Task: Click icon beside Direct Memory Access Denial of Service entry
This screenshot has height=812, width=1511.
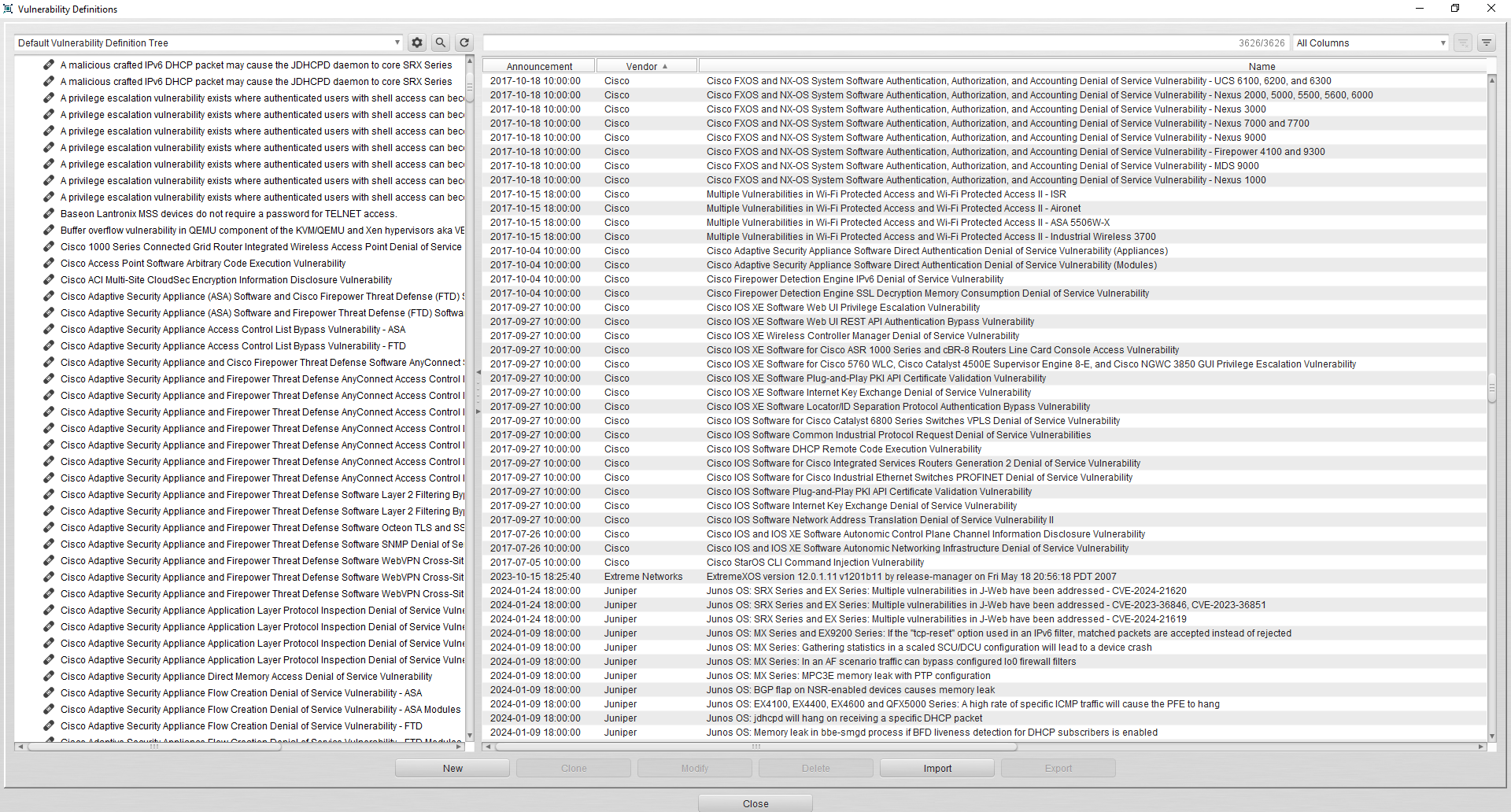Action: tap(49, 676)
